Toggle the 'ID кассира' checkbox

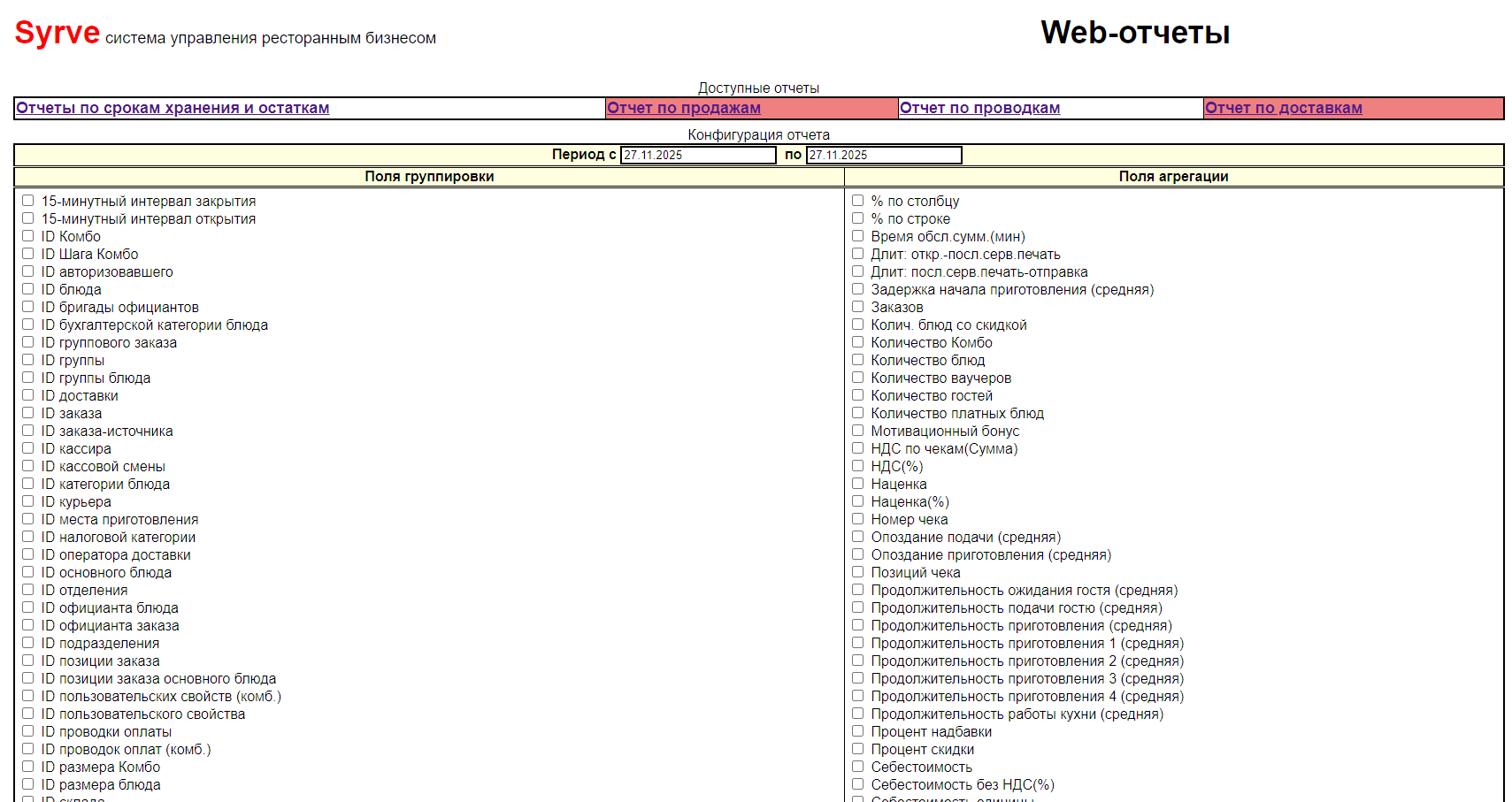28,448
